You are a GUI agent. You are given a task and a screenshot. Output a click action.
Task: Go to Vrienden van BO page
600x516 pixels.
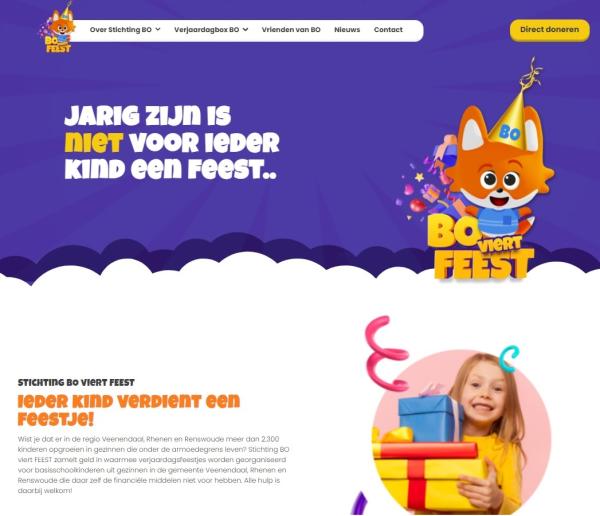point(291,30)
